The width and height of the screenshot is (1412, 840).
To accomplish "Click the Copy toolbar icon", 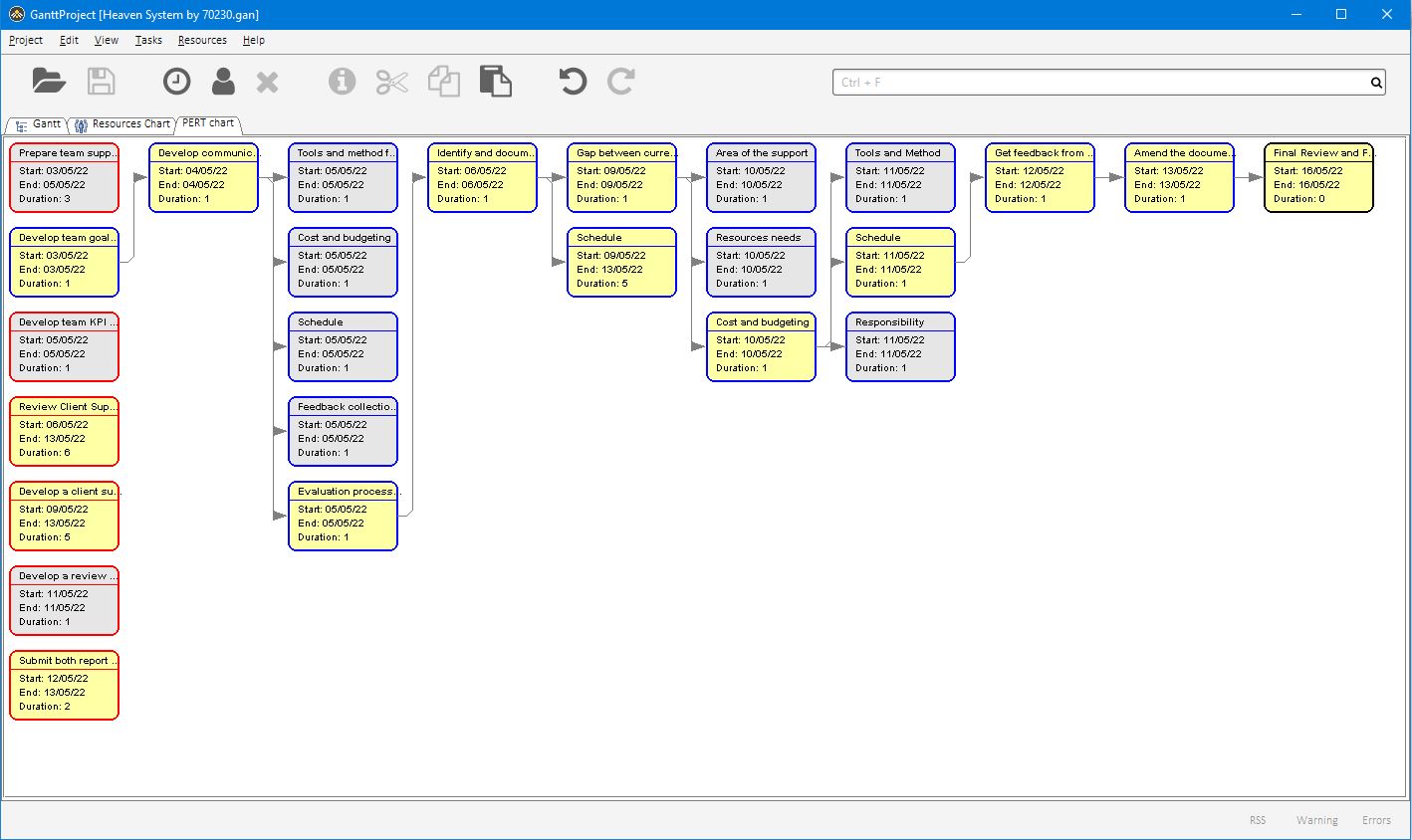I will tap(443, 82).
